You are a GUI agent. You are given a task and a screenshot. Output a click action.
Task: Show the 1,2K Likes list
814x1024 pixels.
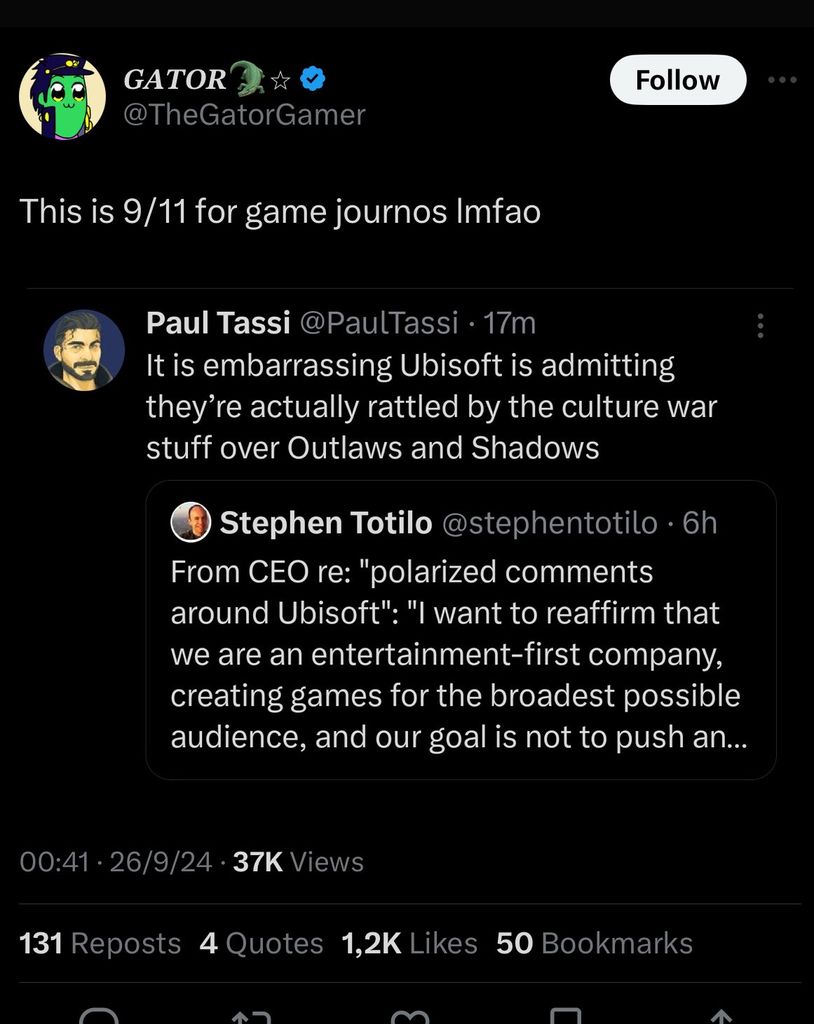(409, 943)
